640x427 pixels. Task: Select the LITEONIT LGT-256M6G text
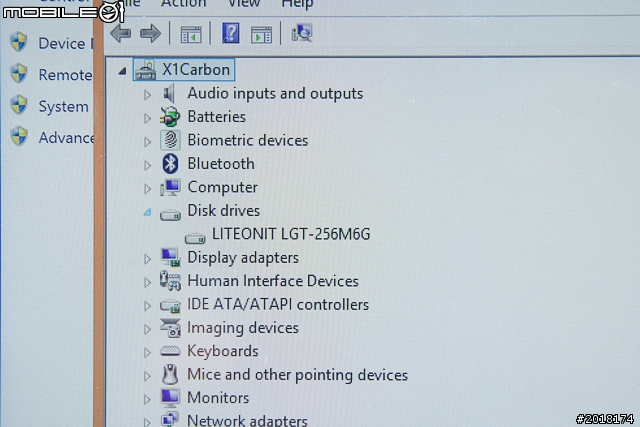(x=291, y=234)
